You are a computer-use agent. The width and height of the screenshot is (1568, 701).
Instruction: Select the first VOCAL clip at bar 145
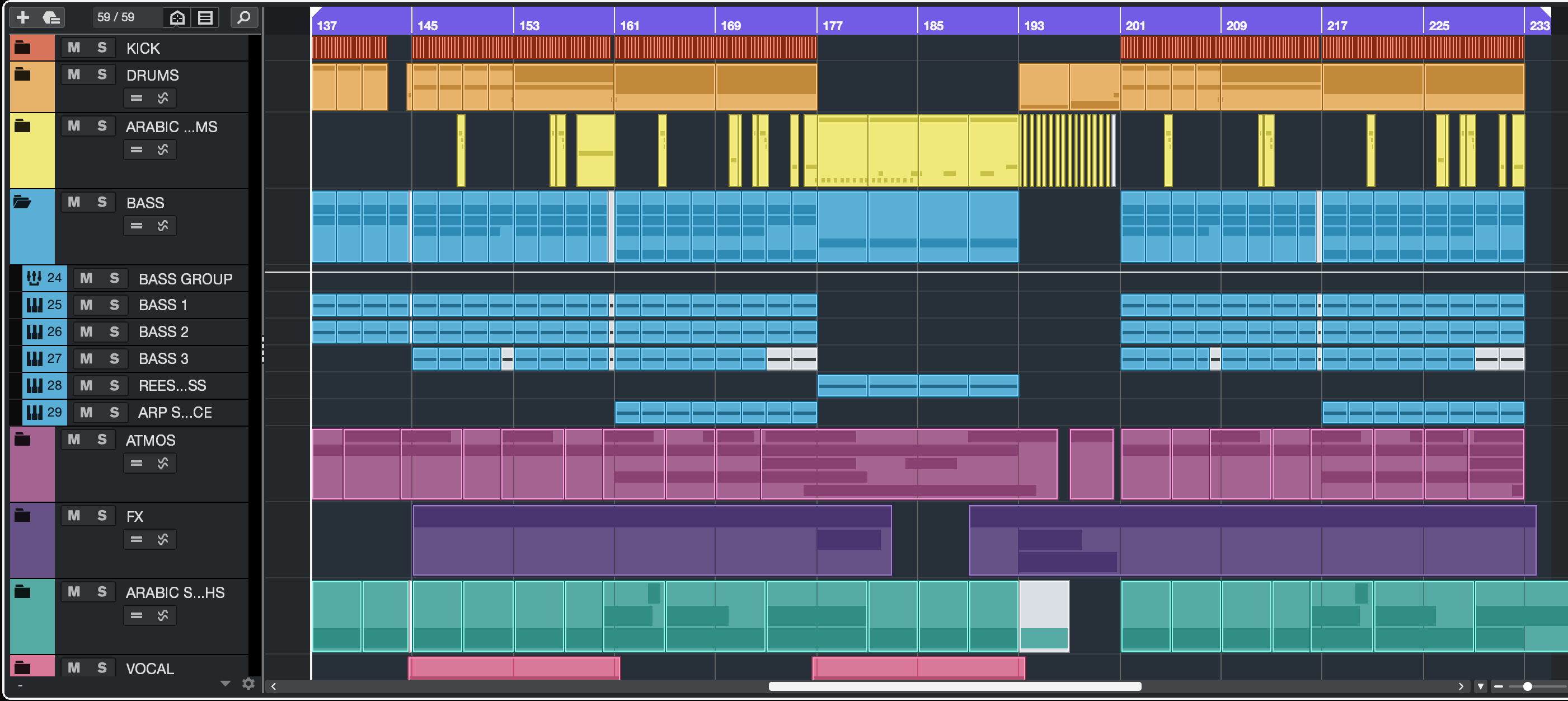[x=514, y=668]
